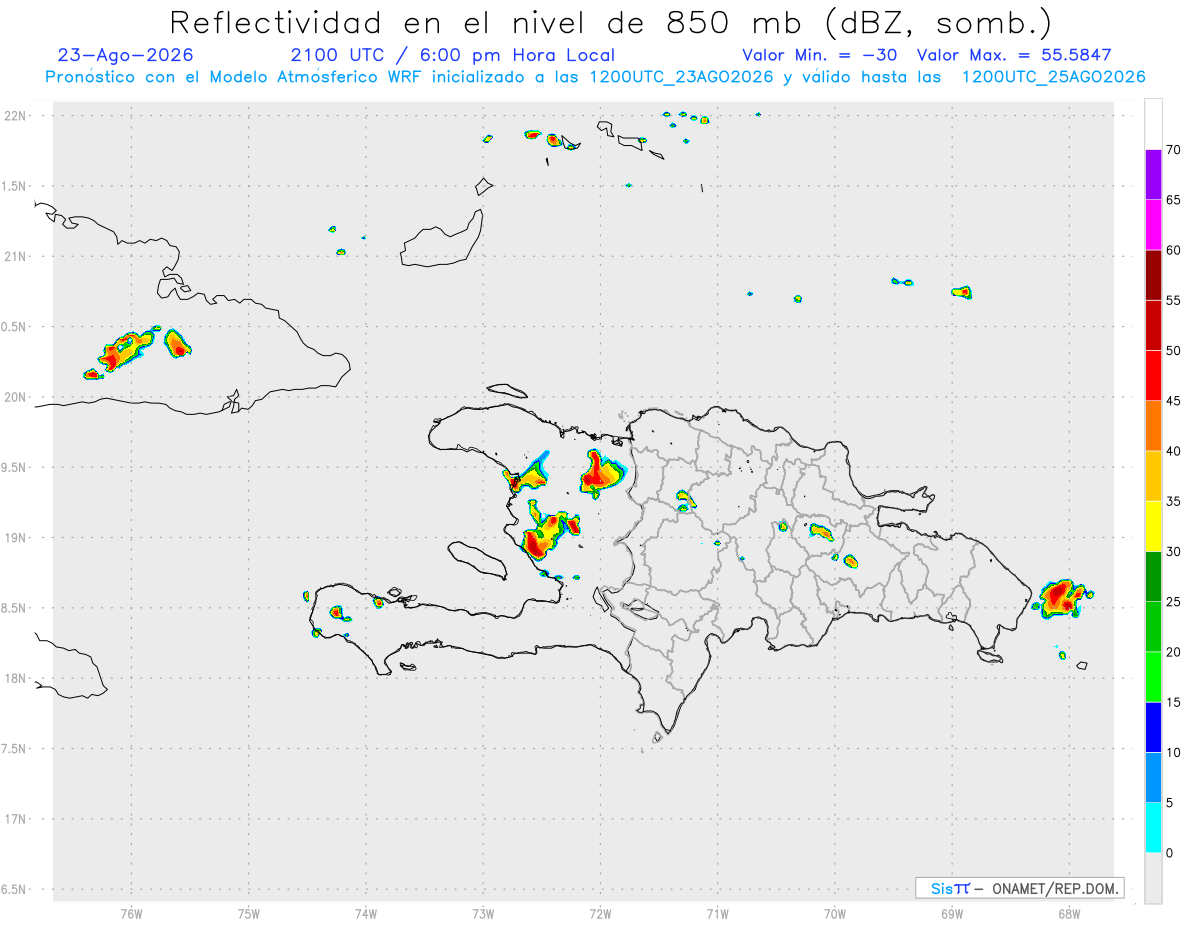1200x927 pixels.
Task: Click the "Valor Max. = 55.5847" text
Action: point(1014,55)
